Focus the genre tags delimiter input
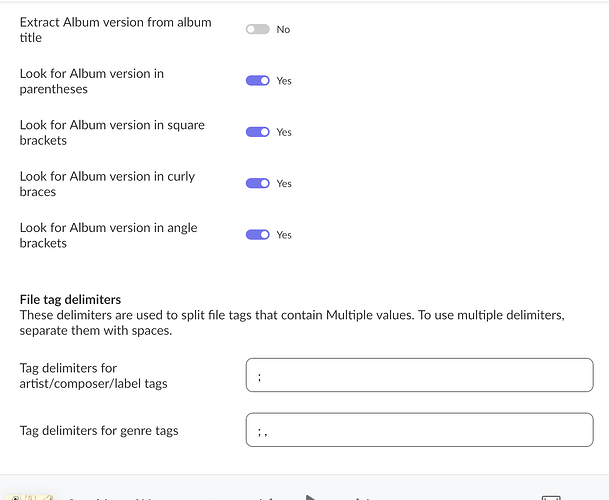The image size is (609, 500). pyautogui.click(x=419, y=430)
